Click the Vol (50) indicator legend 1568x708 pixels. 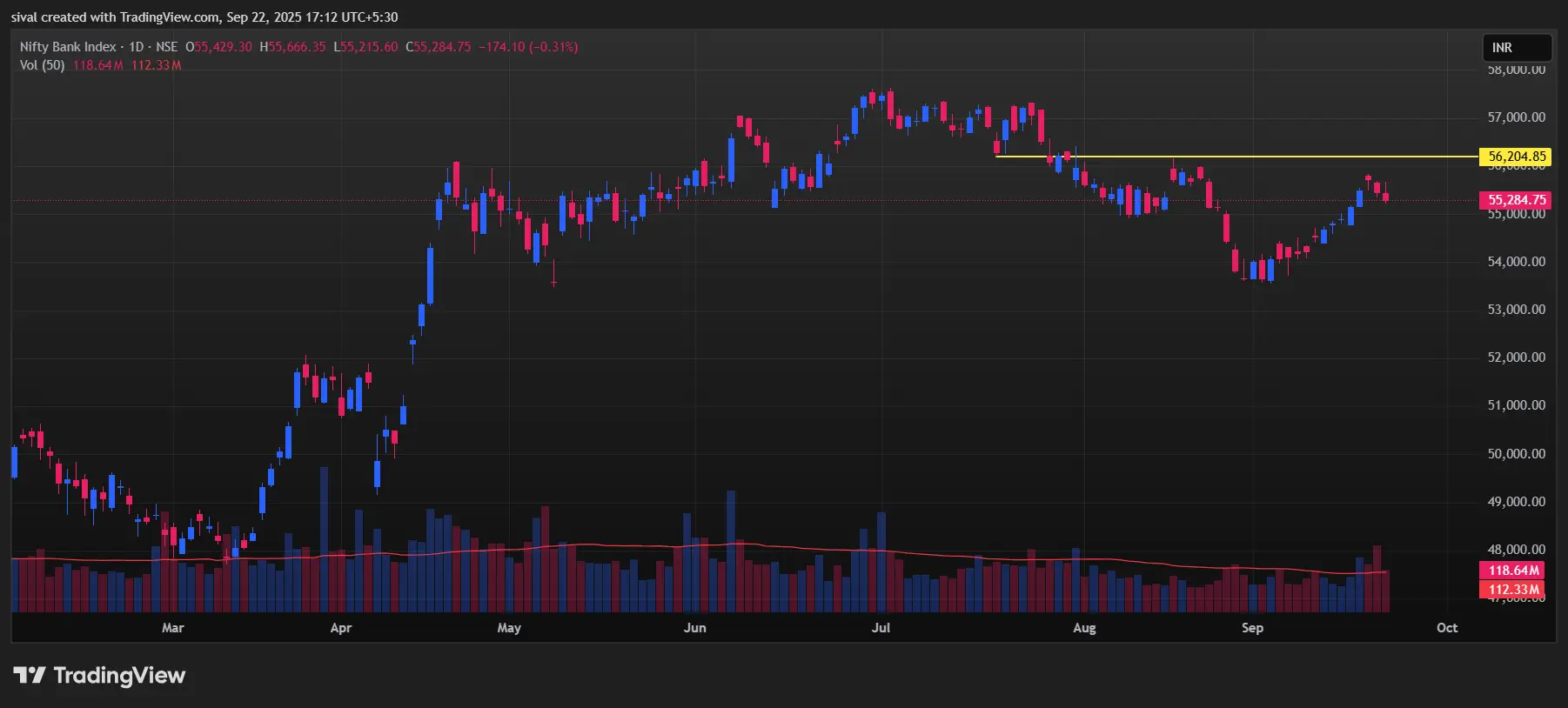click(x=43, y=65)
